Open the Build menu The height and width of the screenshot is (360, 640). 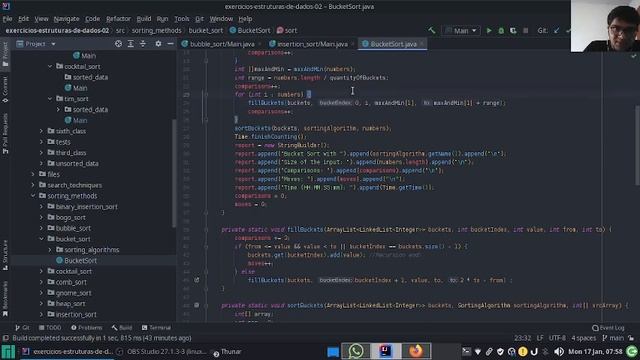(144, 19)
